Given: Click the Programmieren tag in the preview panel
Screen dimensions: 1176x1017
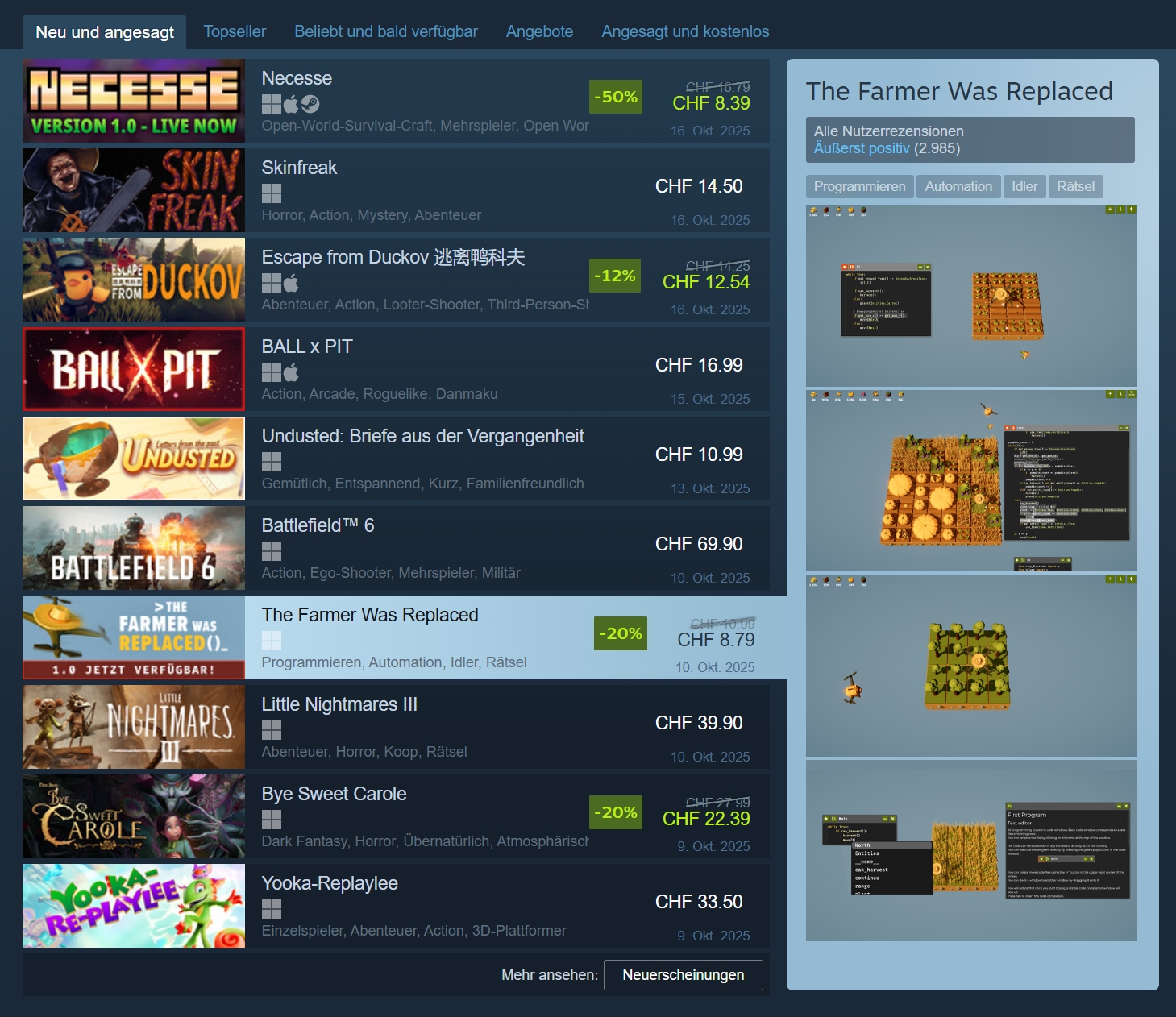Looking at the screenshot, I should (x=859, y=186).
